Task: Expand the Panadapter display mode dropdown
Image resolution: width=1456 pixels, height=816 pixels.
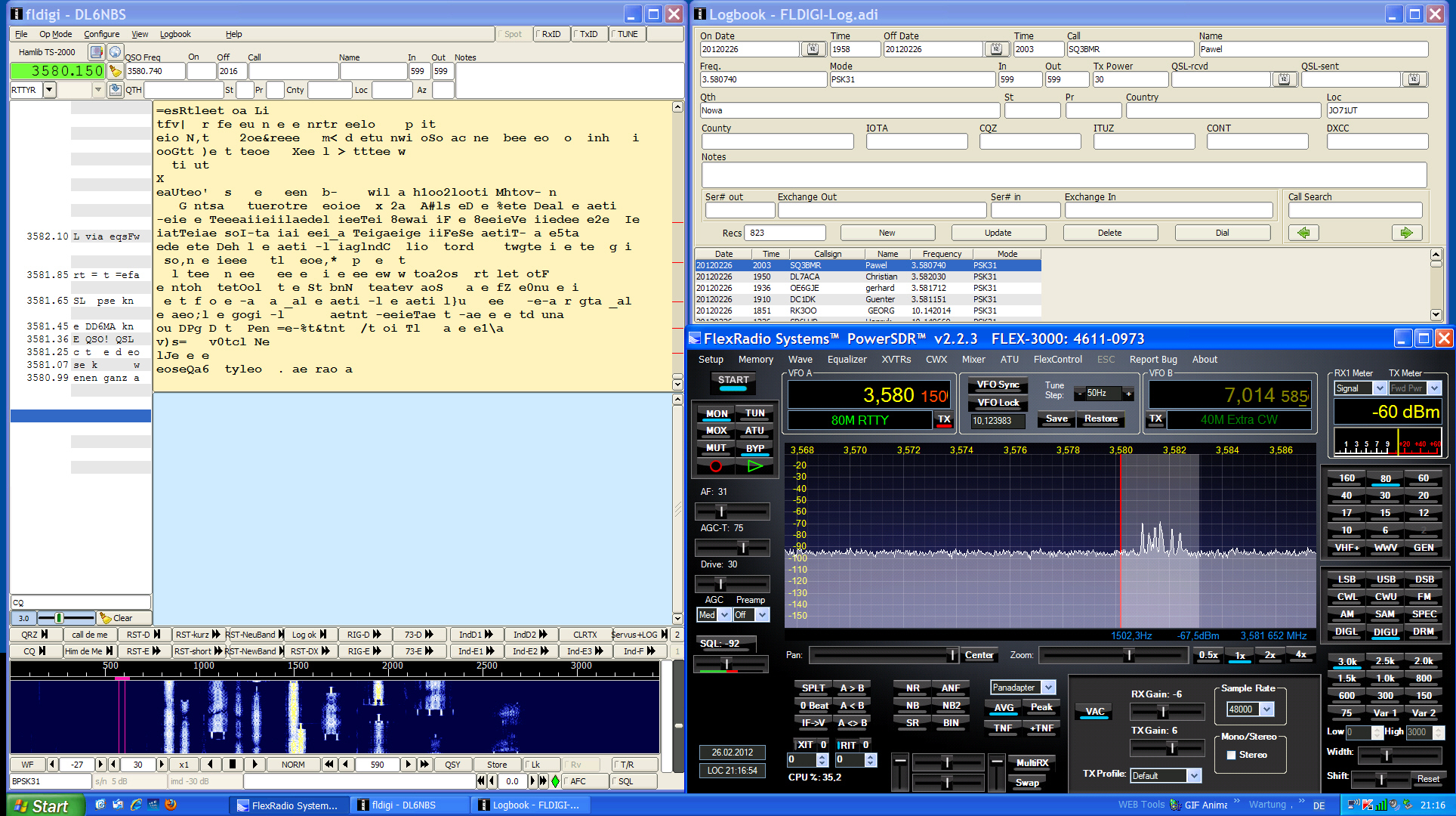Action: pyautogui.click(x=1048, y=688)
